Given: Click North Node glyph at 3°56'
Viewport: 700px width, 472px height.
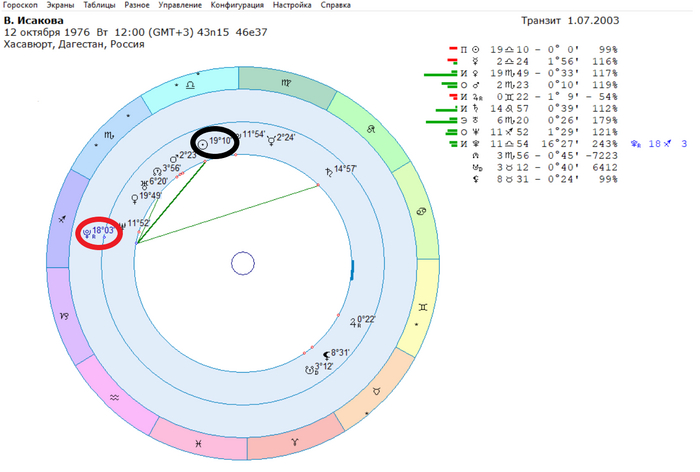Looking at the screenshot, I should point(157,171).
